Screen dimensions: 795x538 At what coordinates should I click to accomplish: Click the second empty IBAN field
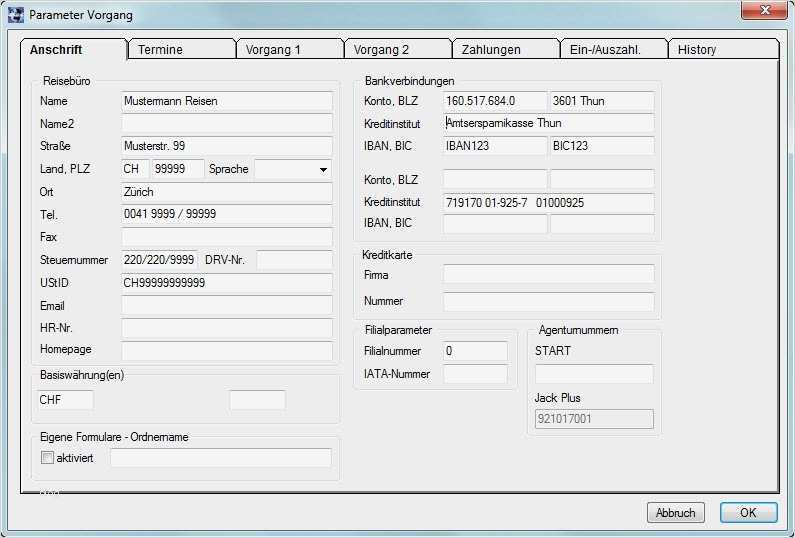tap(495, 224)
